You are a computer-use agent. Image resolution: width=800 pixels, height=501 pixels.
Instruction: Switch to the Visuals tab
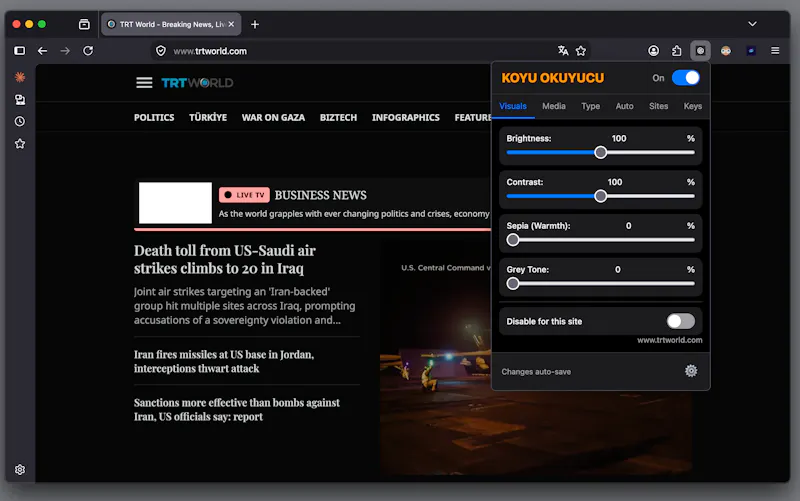pos(513,106)
